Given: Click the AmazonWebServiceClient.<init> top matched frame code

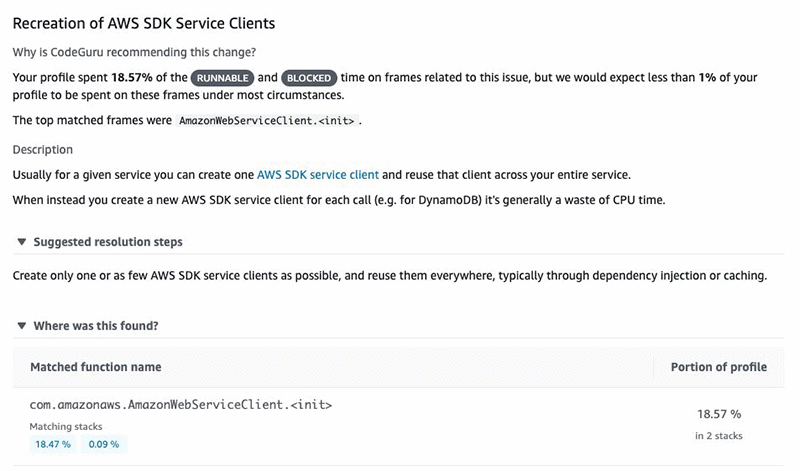Looking at the screenshot, I should click(266, 121).
